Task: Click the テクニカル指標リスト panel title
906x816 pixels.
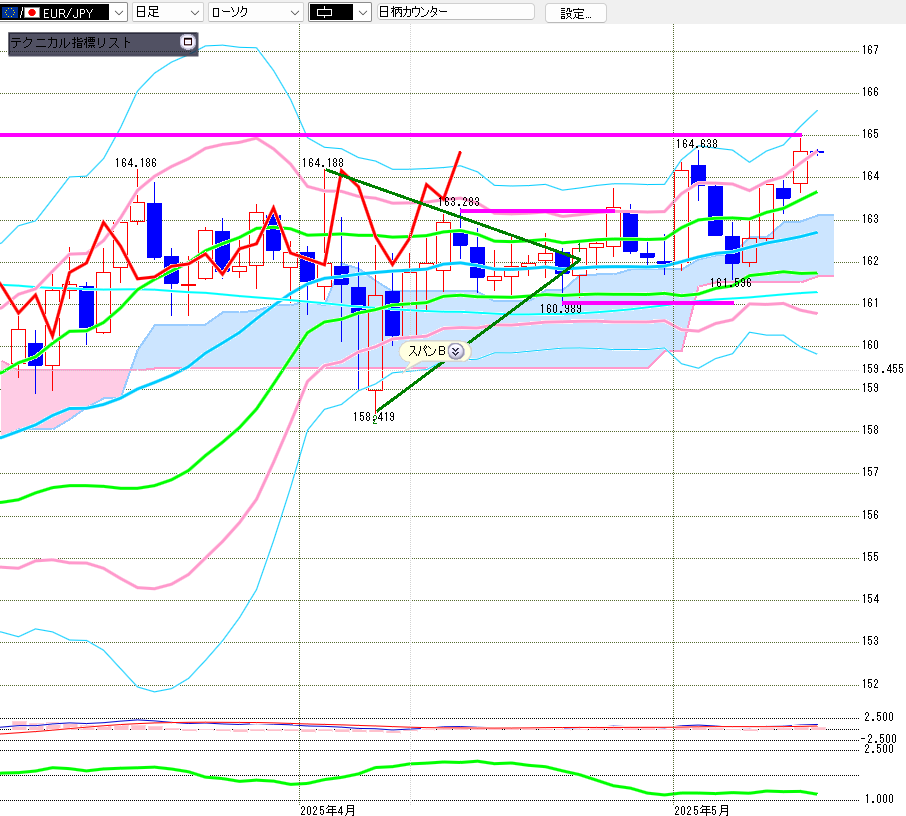Action: [71, 43]
